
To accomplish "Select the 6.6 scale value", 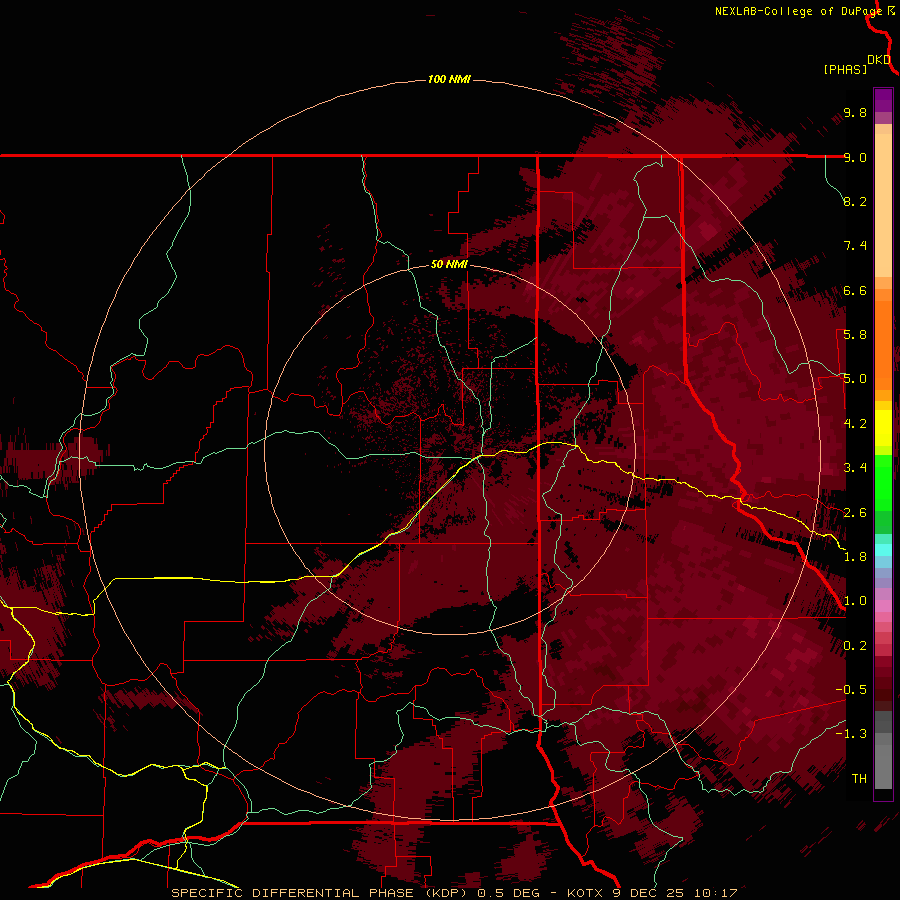I will [855, 290].
